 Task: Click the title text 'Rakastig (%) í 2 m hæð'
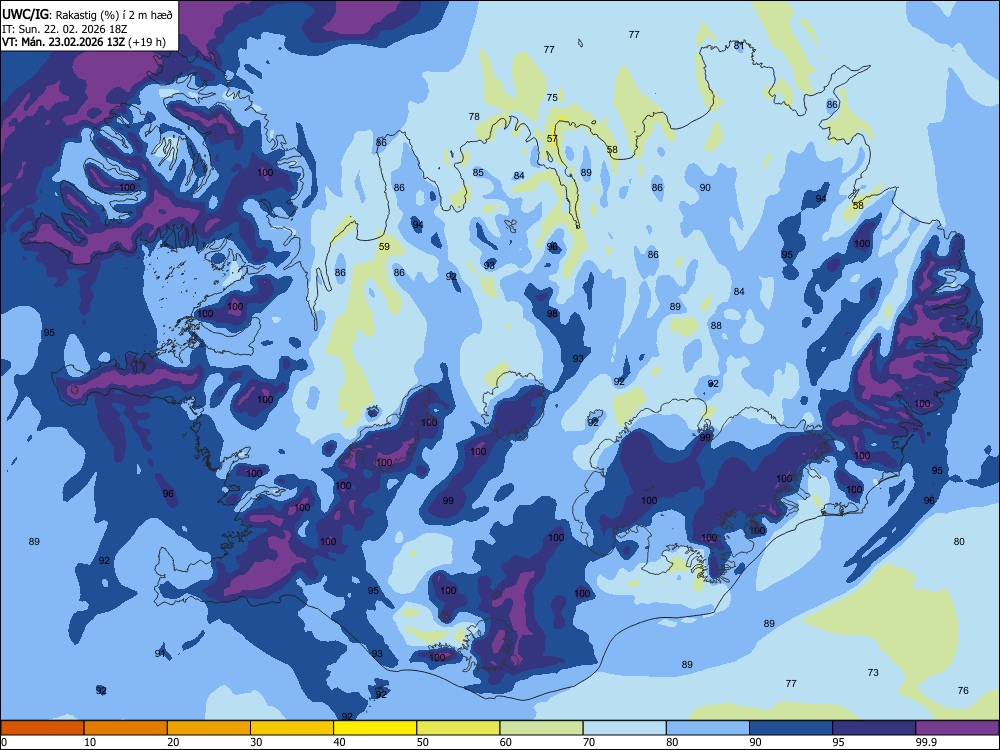coord(114,15)
